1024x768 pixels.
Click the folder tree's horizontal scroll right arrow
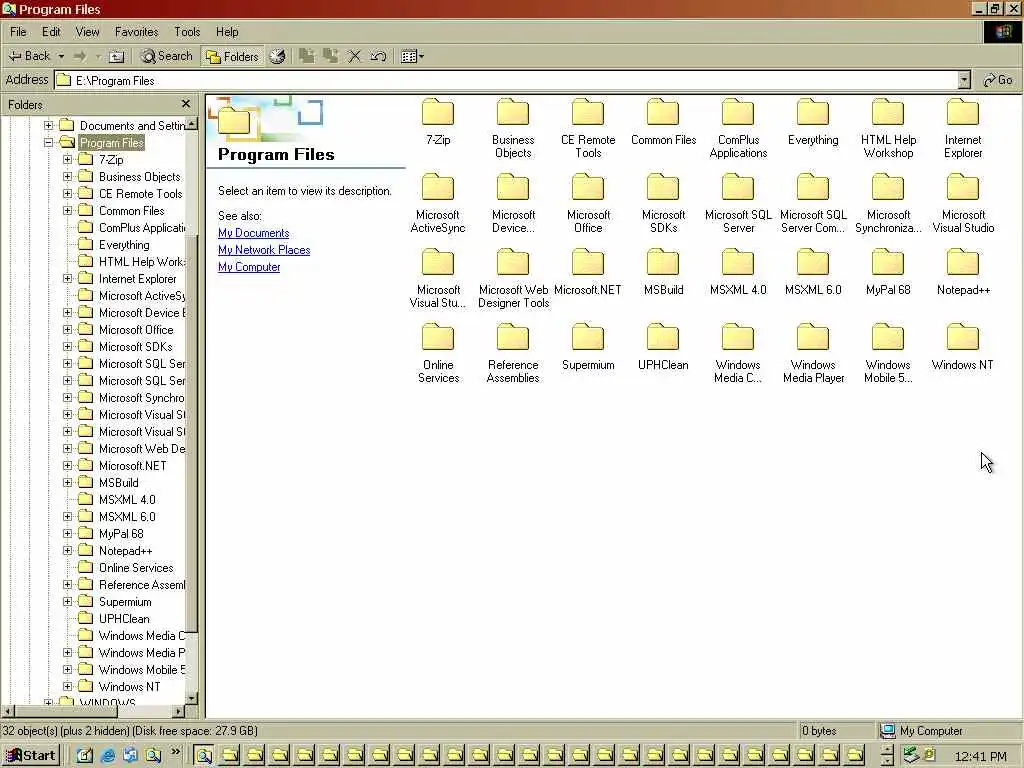[x=179, y=711]
